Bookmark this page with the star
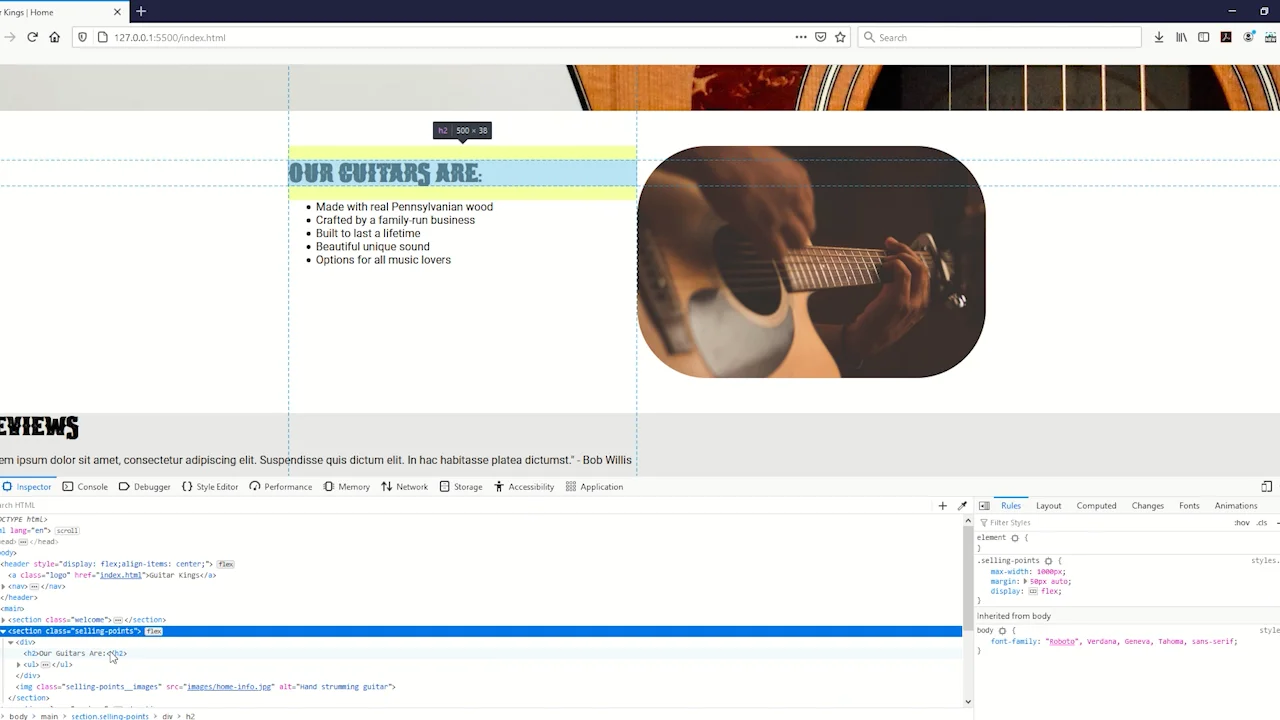This screenshot has height=720, width=1280. 840,37
